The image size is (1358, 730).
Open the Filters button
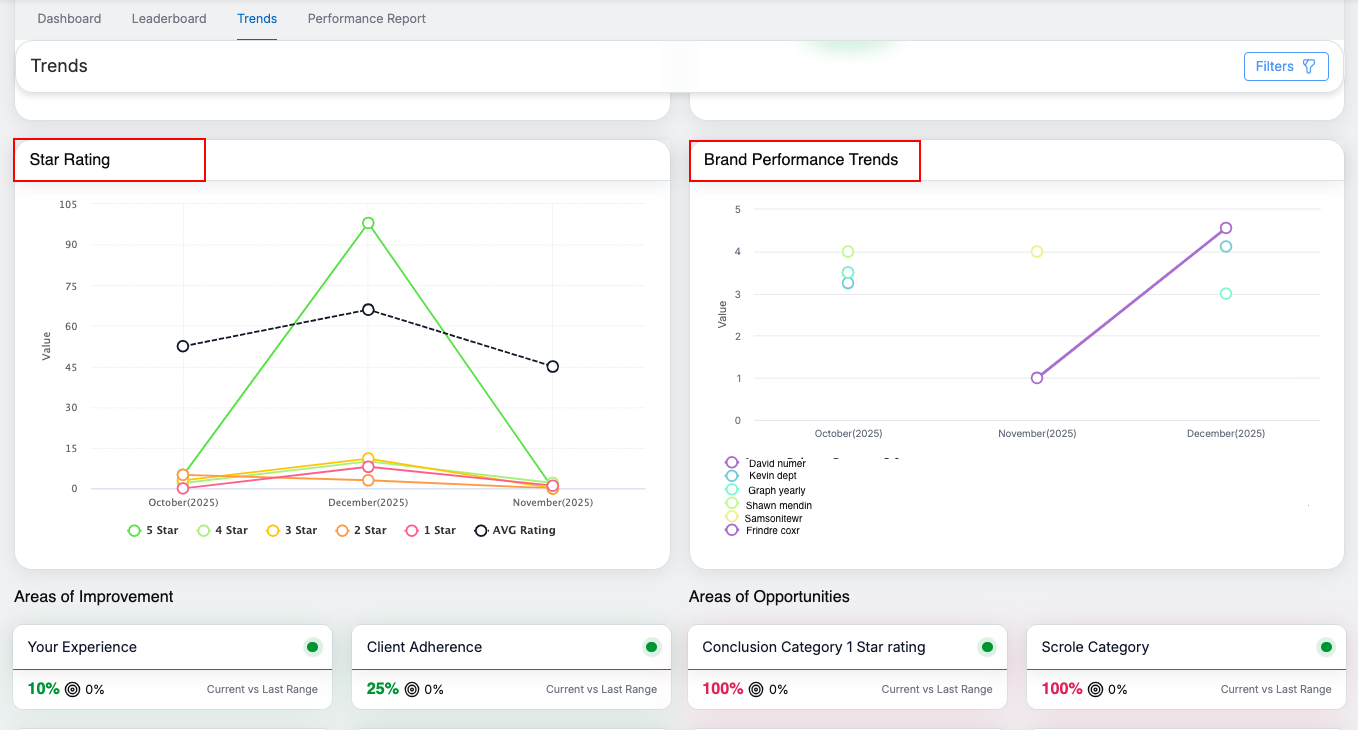click(x=1285, y=66)
